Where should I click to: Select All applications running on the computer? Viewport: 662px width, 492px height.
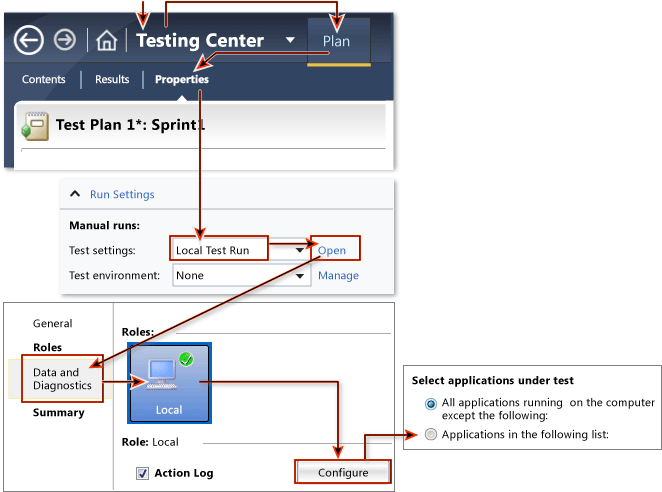coord(431,404)
